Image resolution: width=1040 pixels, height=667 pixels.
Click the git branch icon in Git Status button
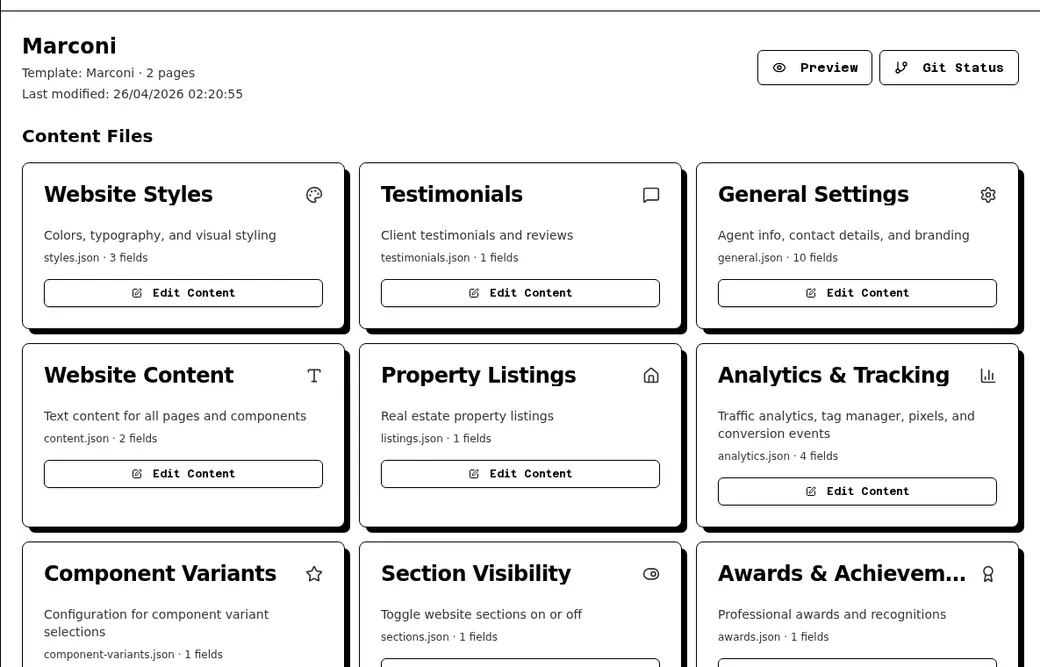point(901,68)
